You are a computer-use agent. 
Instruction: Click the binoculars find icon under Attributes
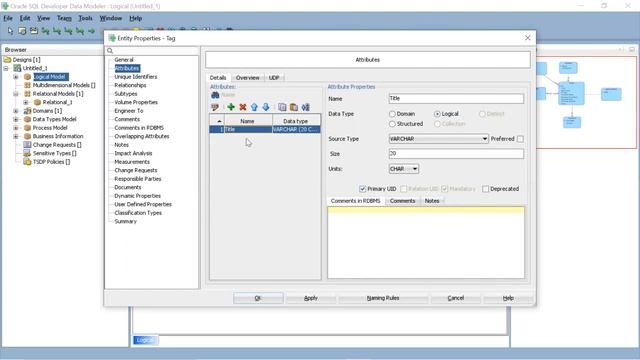215,95
